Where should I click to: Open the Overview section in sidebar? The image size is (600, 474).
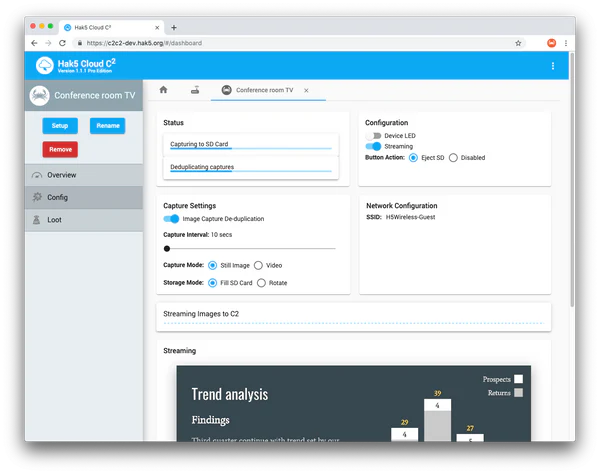click(x=62, y=175)
